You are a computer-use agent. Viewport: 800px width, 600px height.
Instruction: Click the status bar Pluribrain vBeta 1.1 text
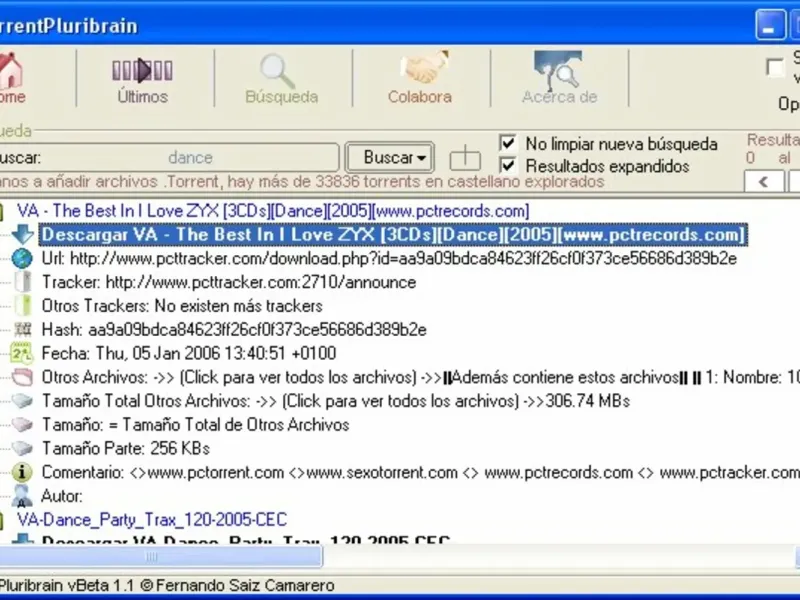[167, 585]
